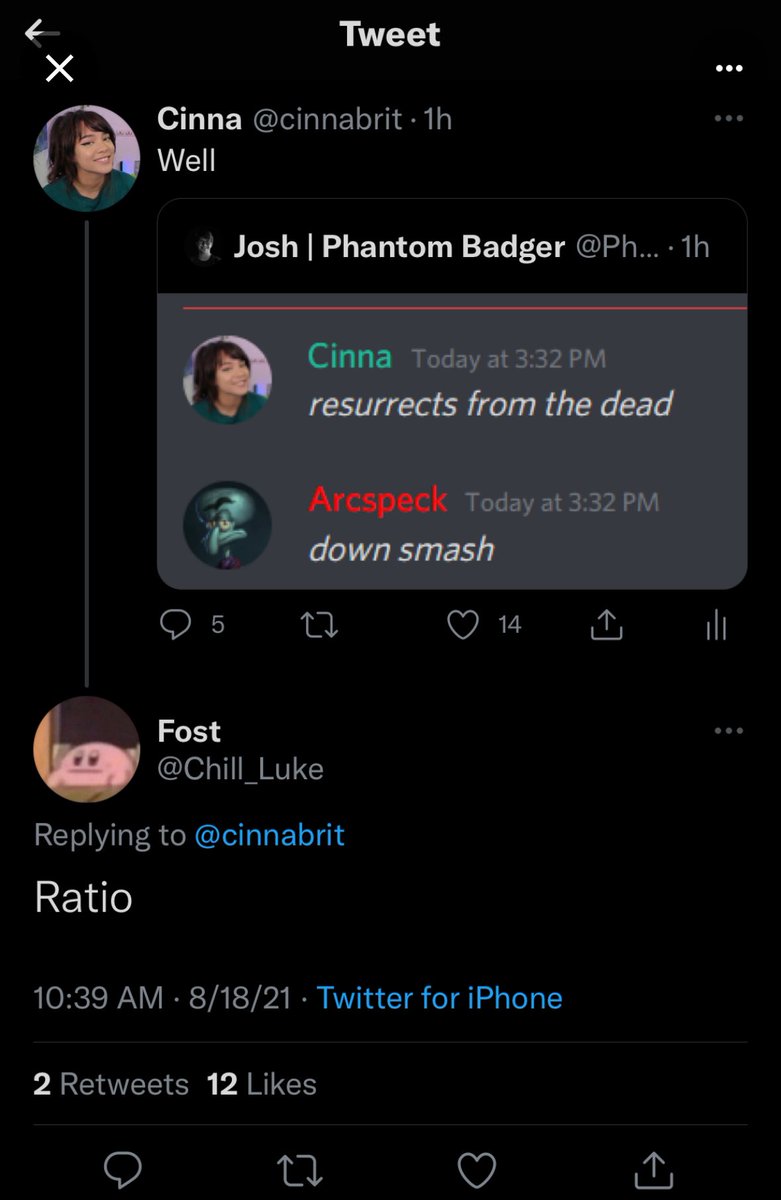Open more options on Cinna's tweet

(729, 118)
